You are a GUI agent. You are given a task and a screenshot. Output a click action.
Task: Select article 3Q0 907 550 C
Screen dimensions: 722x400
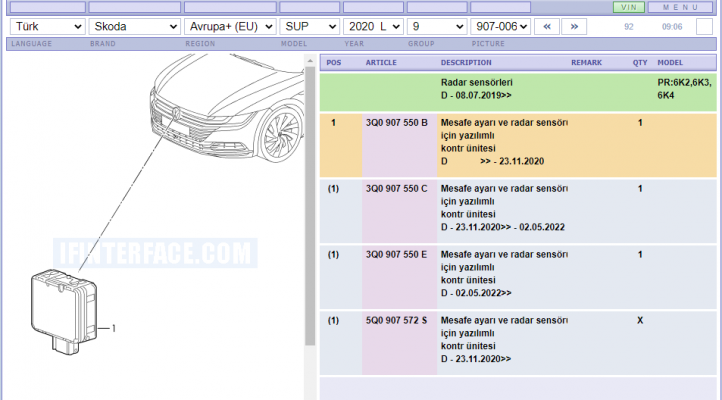(396, 189)
